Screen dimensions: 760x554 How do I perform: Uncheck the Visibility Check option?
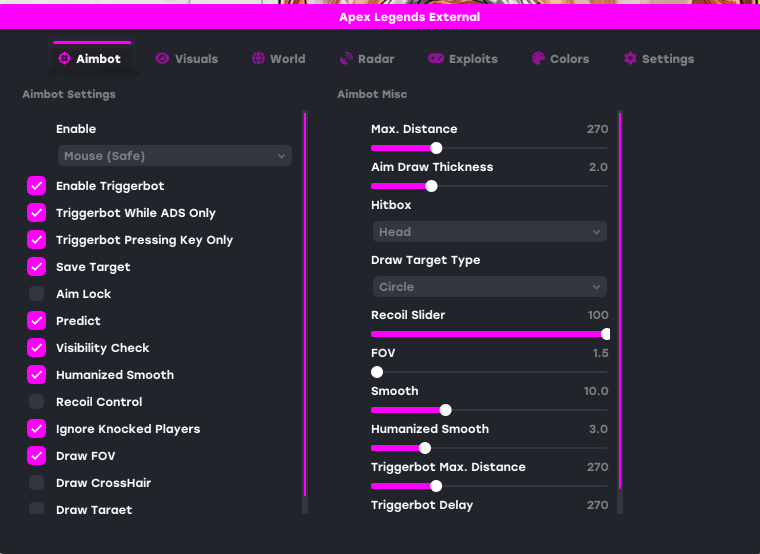[x=36, y=348]
